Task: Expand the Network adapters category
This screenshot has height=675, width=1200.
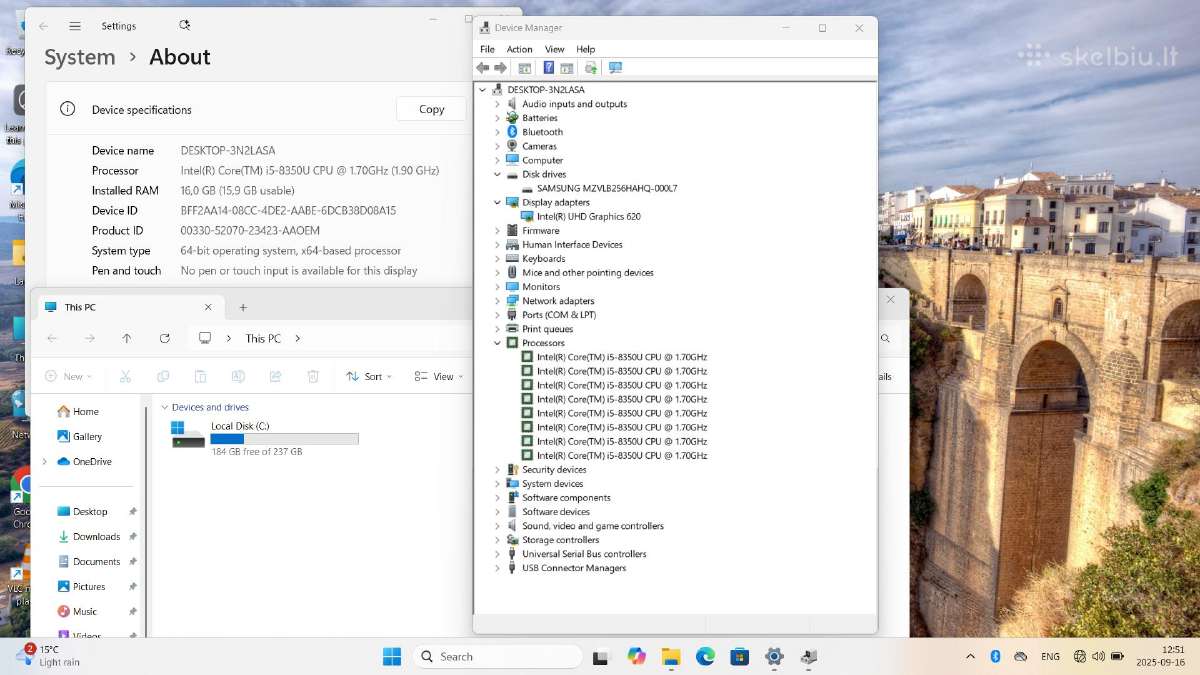Action: pos(497,301)
